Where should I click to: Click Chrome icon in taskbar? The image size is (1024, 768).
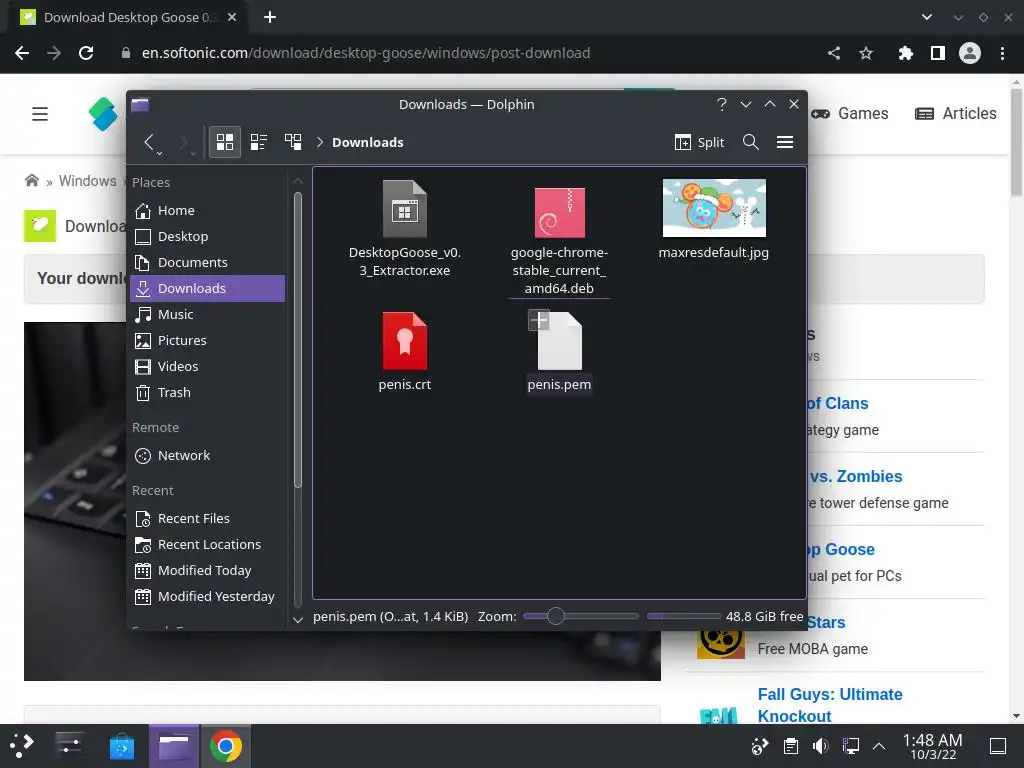[225, 746]
